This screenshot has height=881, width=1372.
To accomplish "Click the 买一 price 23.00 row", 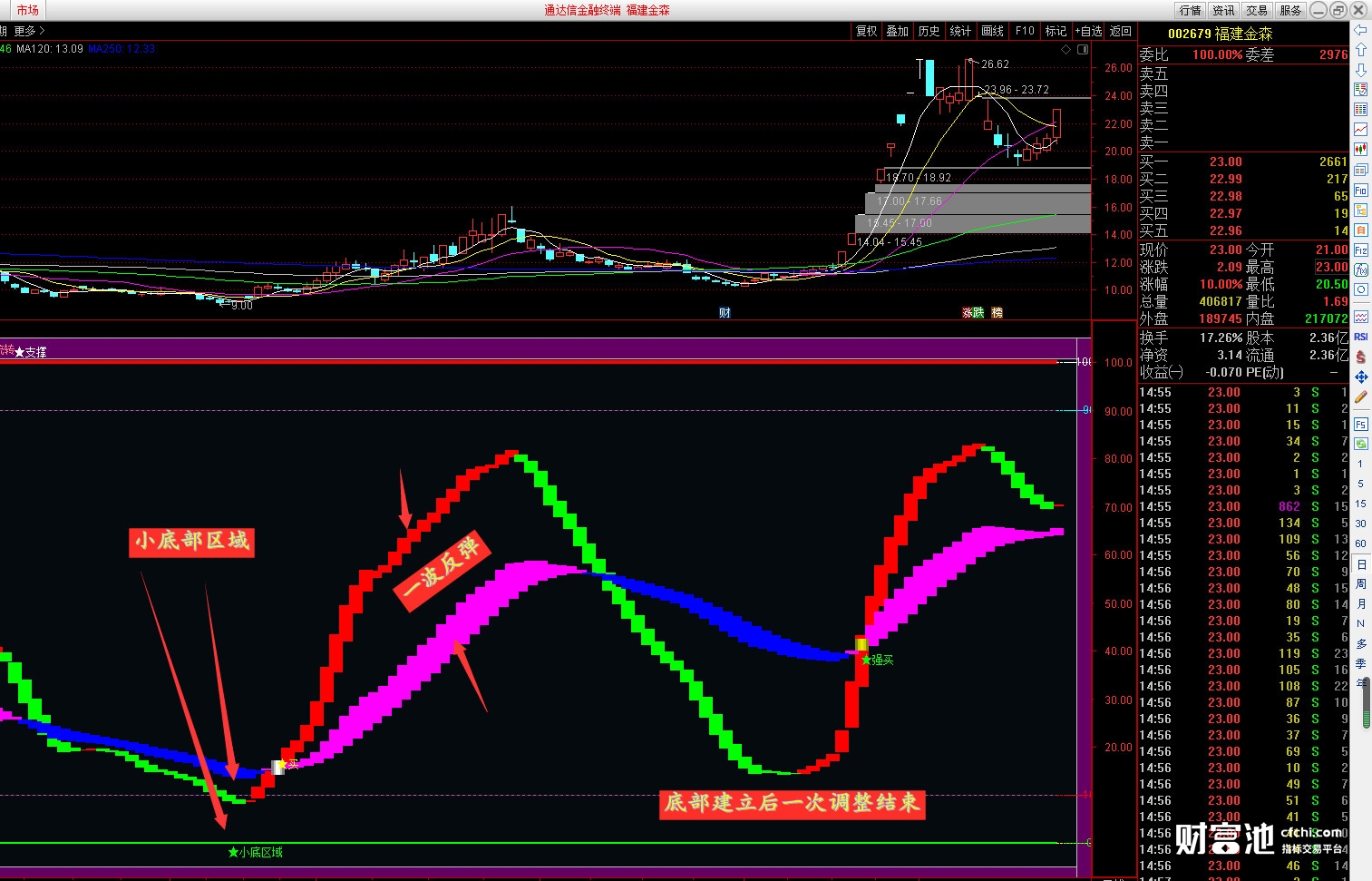I will (1243, 162).
